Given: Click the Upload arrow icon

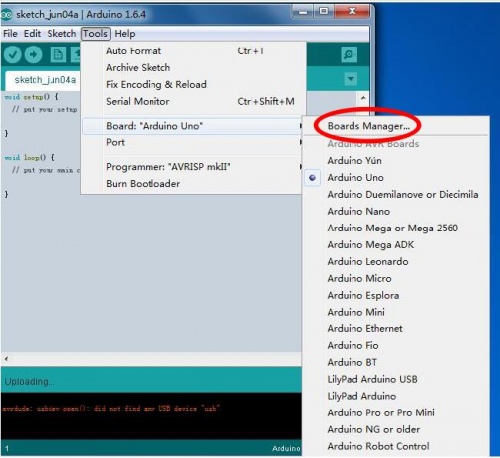Looking at the screenshot, I should coord(33,55).
